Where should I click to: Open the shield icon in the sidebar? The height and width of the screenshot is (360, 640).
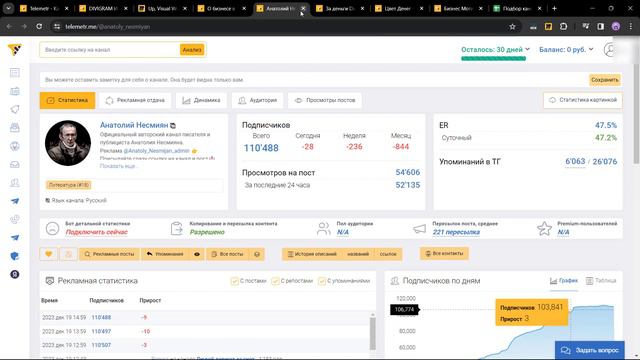pyautogui.click(x=15, y=256)
